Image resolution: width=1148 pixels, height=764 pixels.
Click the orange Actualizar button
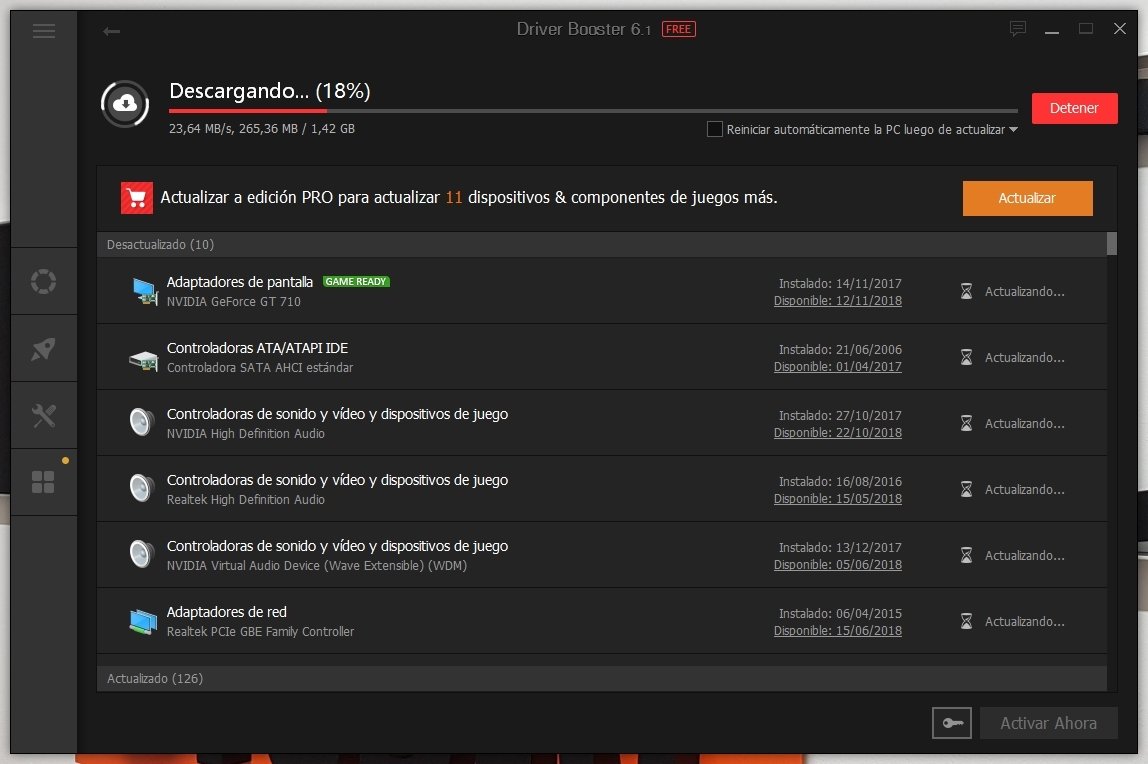click(x=1027, y=198)
